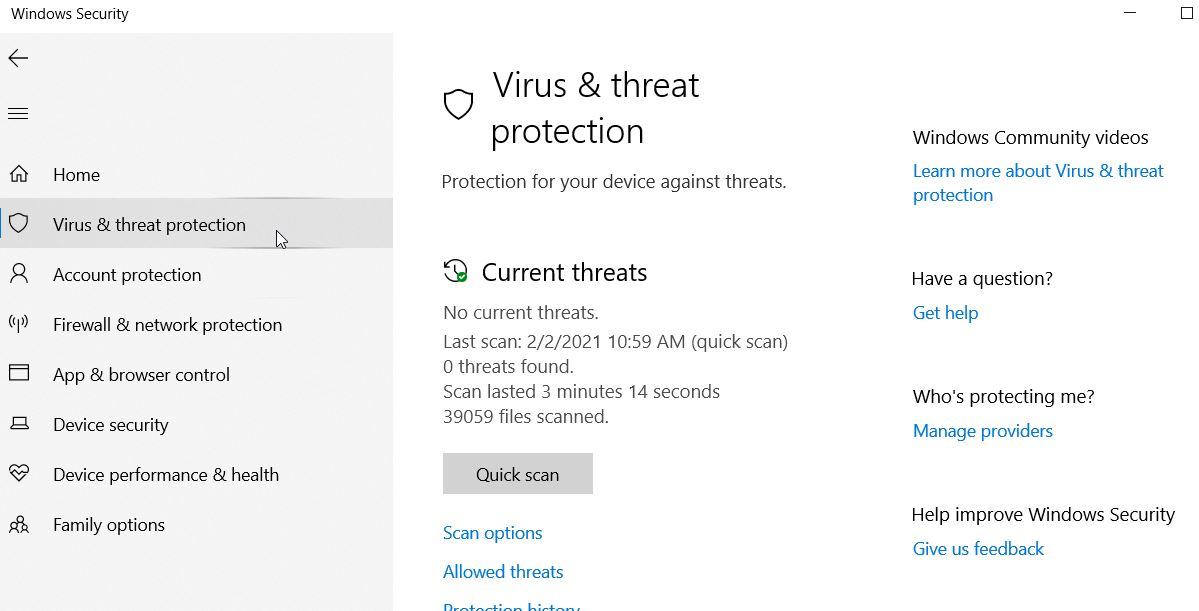Image resolution: width=1199 pixels, height=611 pixels.
Task: Click the App & browser control window icon
Action: pyautogui.click(x=19, y=373)
